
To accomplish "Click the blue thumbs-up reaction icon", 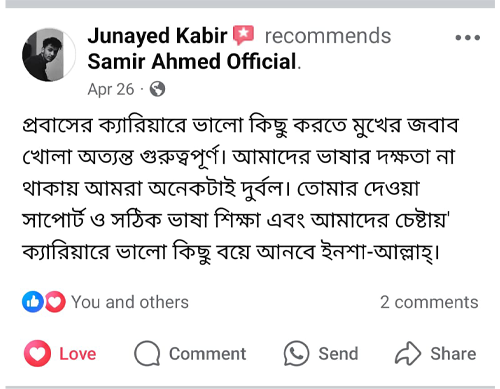I will (33, 302).
